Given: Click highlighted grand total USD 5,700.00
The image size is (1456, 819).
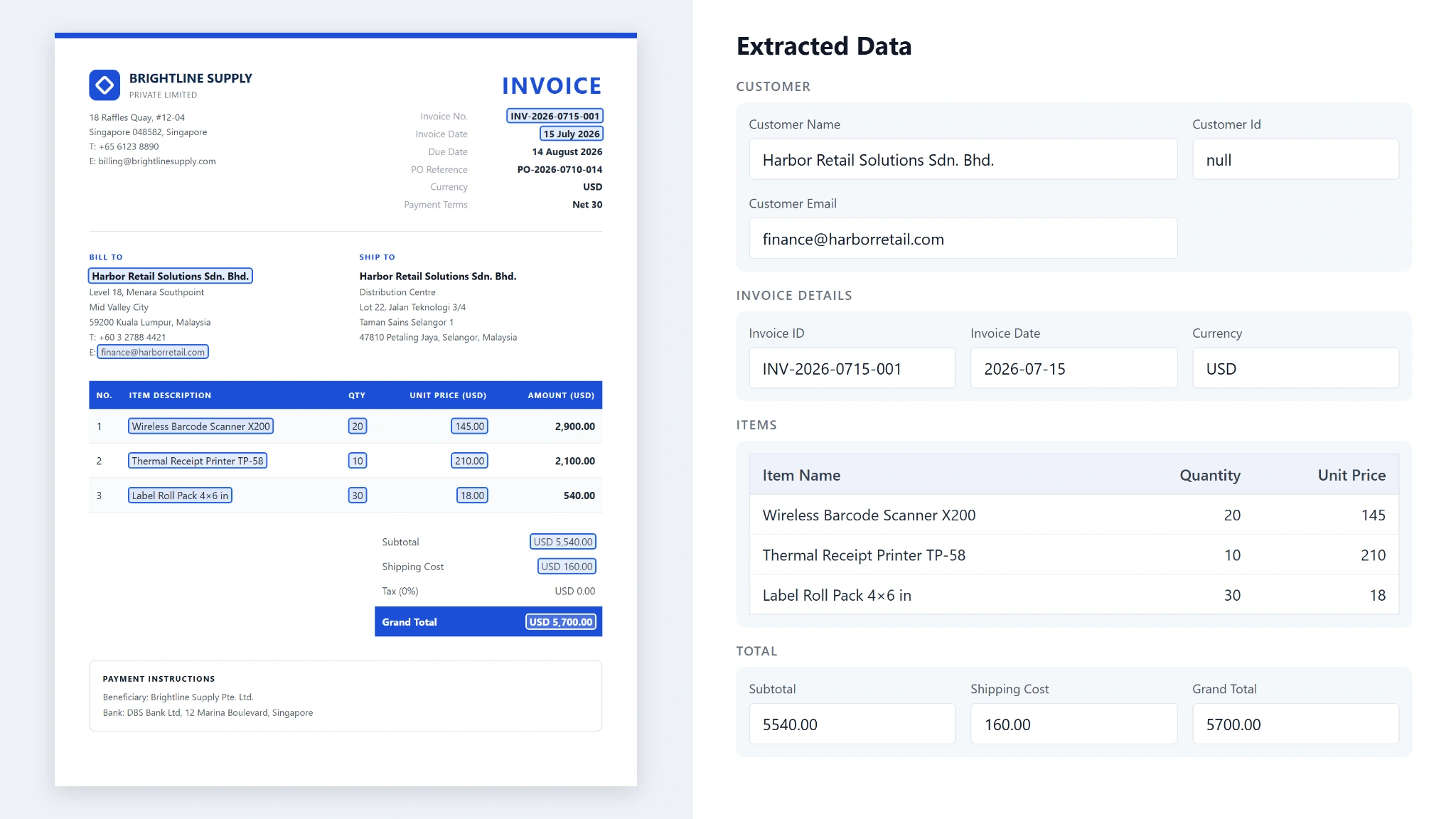Looking at the screenshot, I should tap(561, 622).
